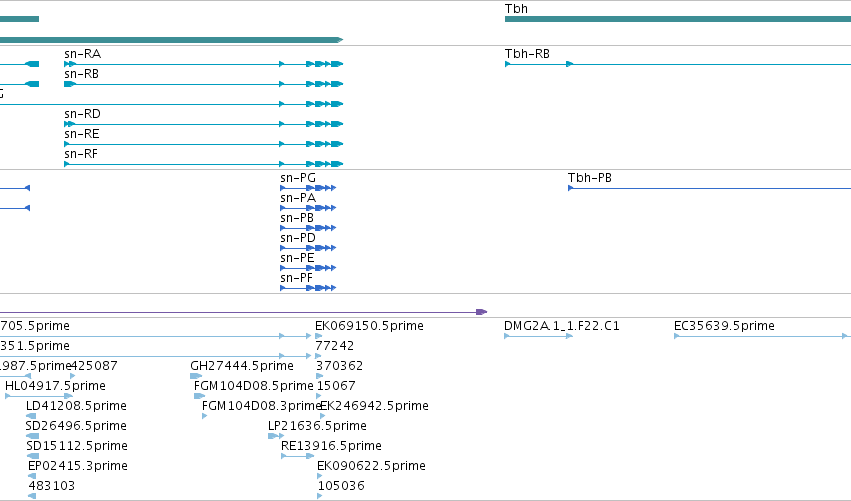The image size is (851, 501).
Task: Click the purple feature arrow end block
Action: click(x=481, y=312)
